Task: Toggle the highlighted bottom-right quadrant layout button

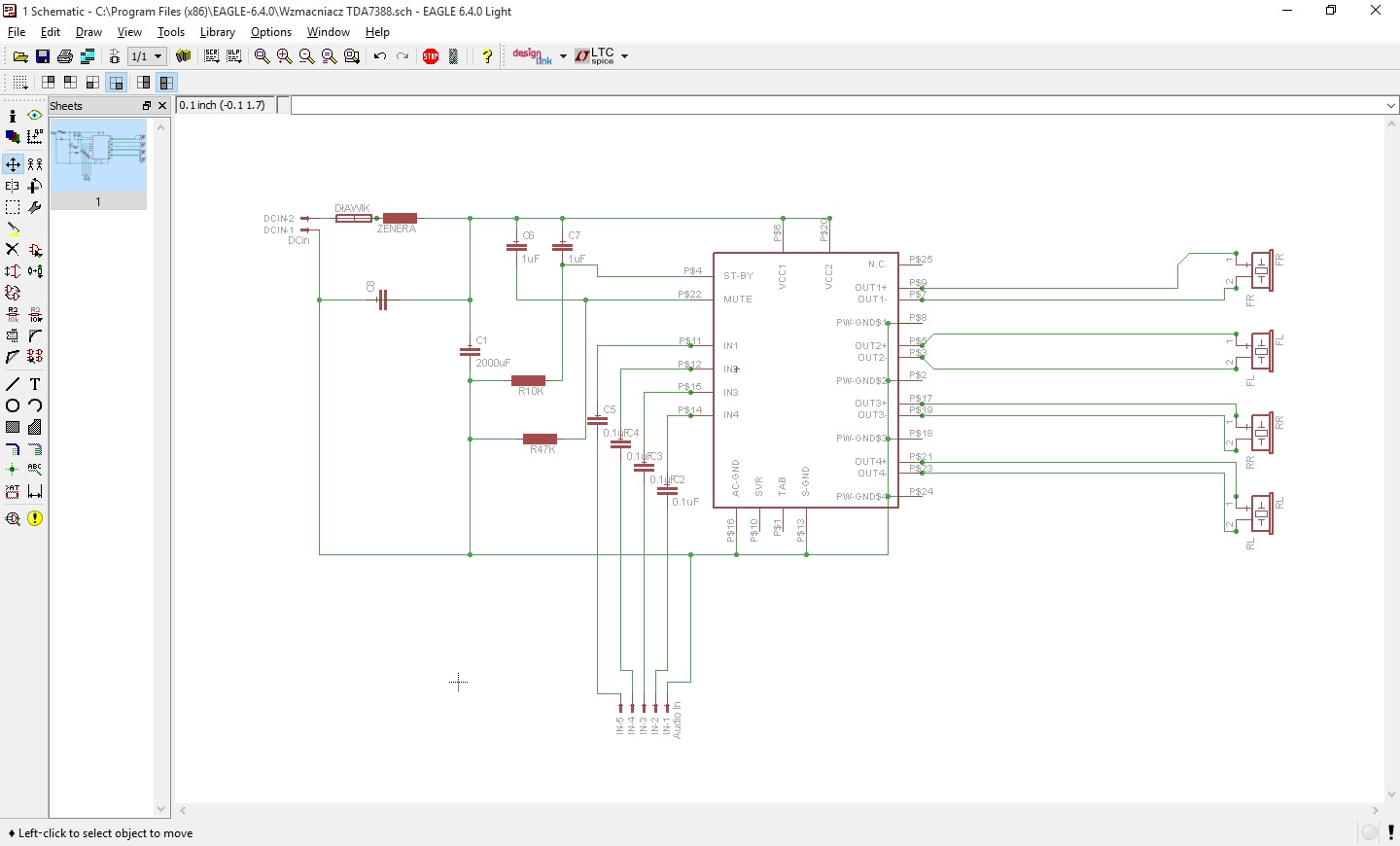Action: tap(117, 83)
